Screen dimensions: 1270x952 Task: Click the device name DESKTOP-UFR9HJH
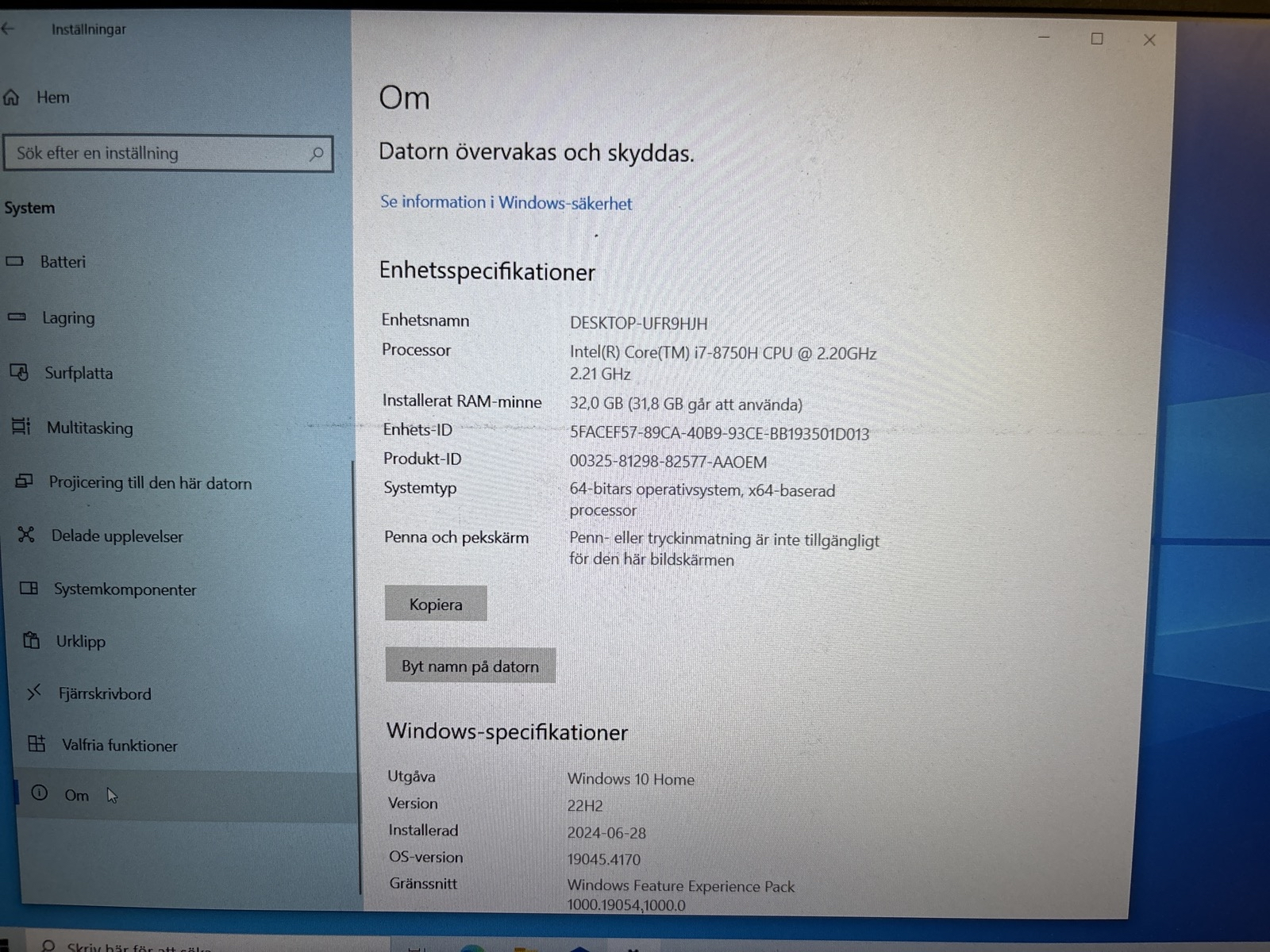(638, 323)
